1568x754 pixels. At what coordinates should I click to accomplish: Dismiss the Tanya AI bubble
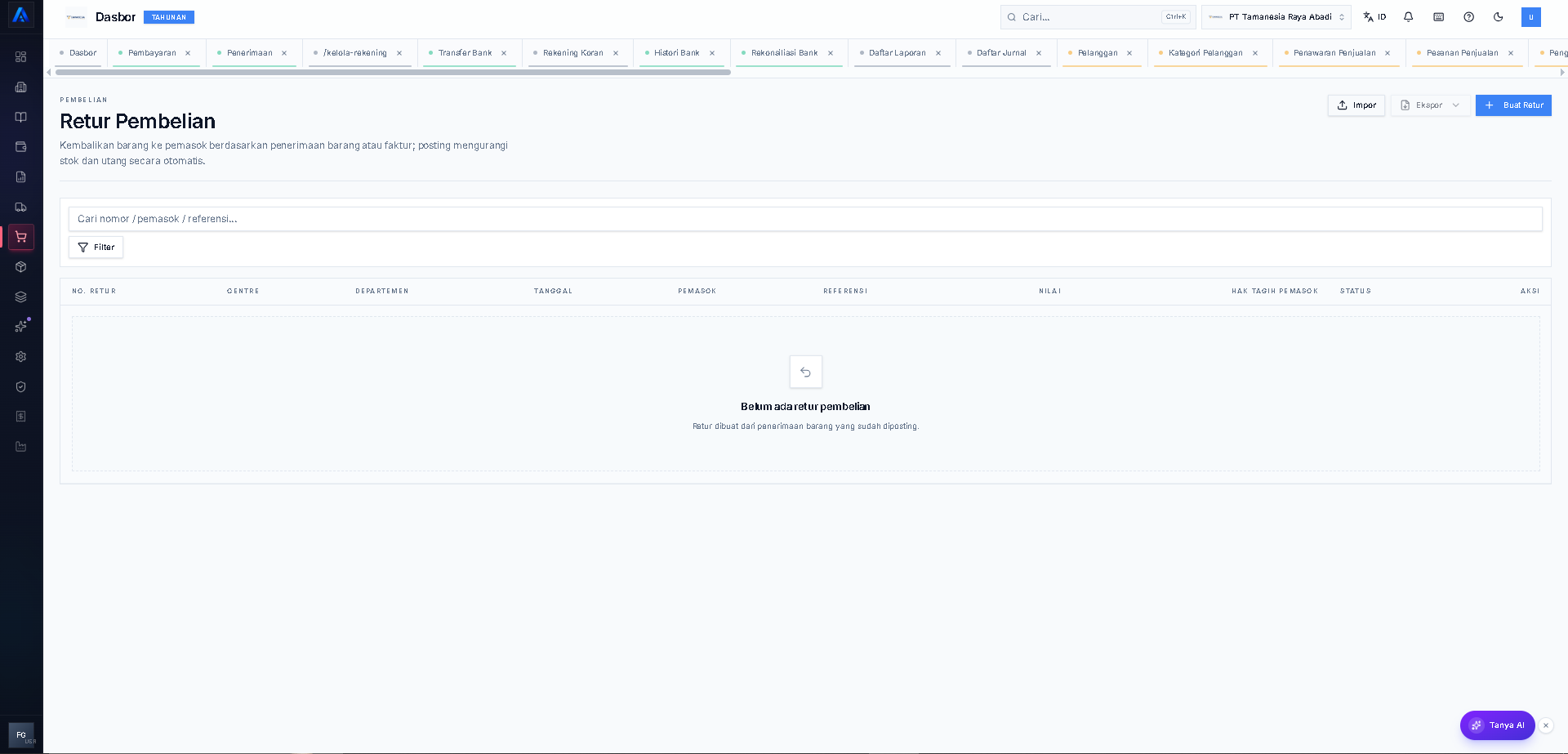pyautogui.click(x=1546, y=725)
